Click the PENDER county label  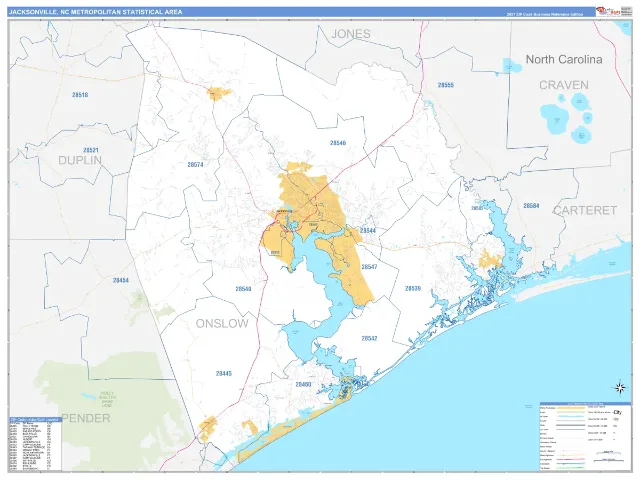pos(86,418)
